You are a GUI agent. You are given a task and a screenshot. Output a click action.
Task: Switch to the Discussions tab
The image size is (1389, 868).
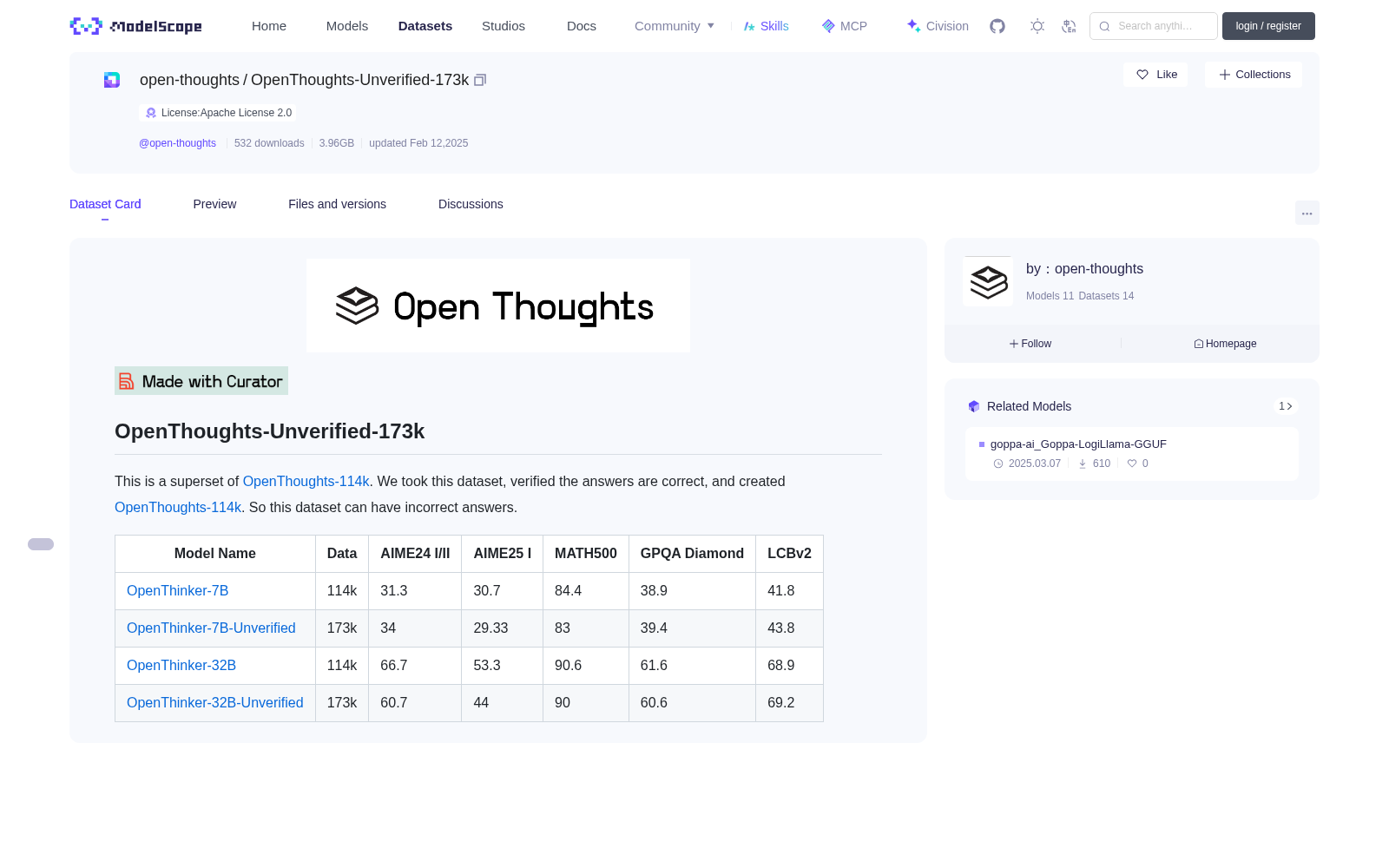471,204
